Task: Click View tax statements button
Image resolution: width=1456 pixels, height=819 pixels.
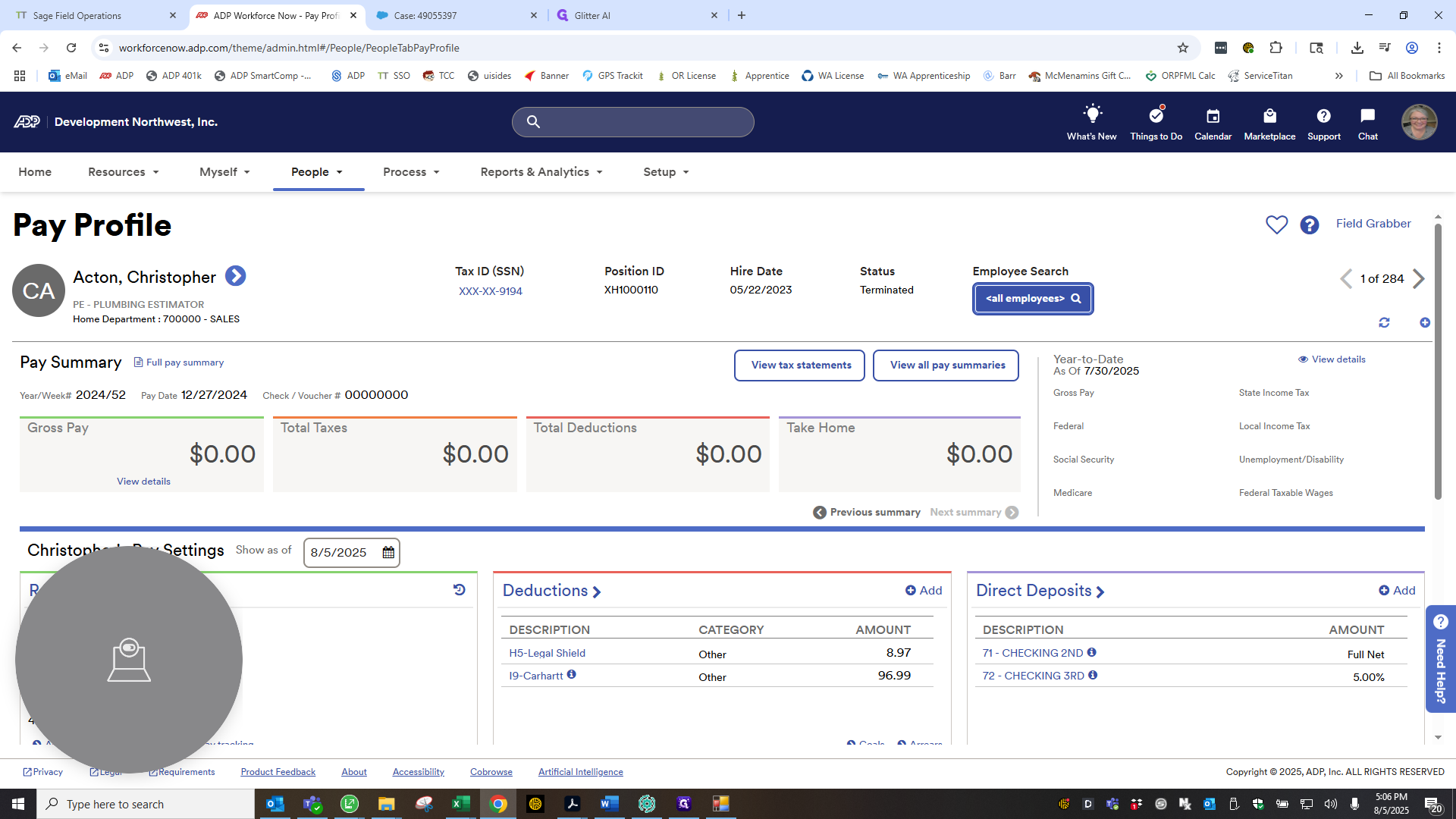Action: point(800,366)
